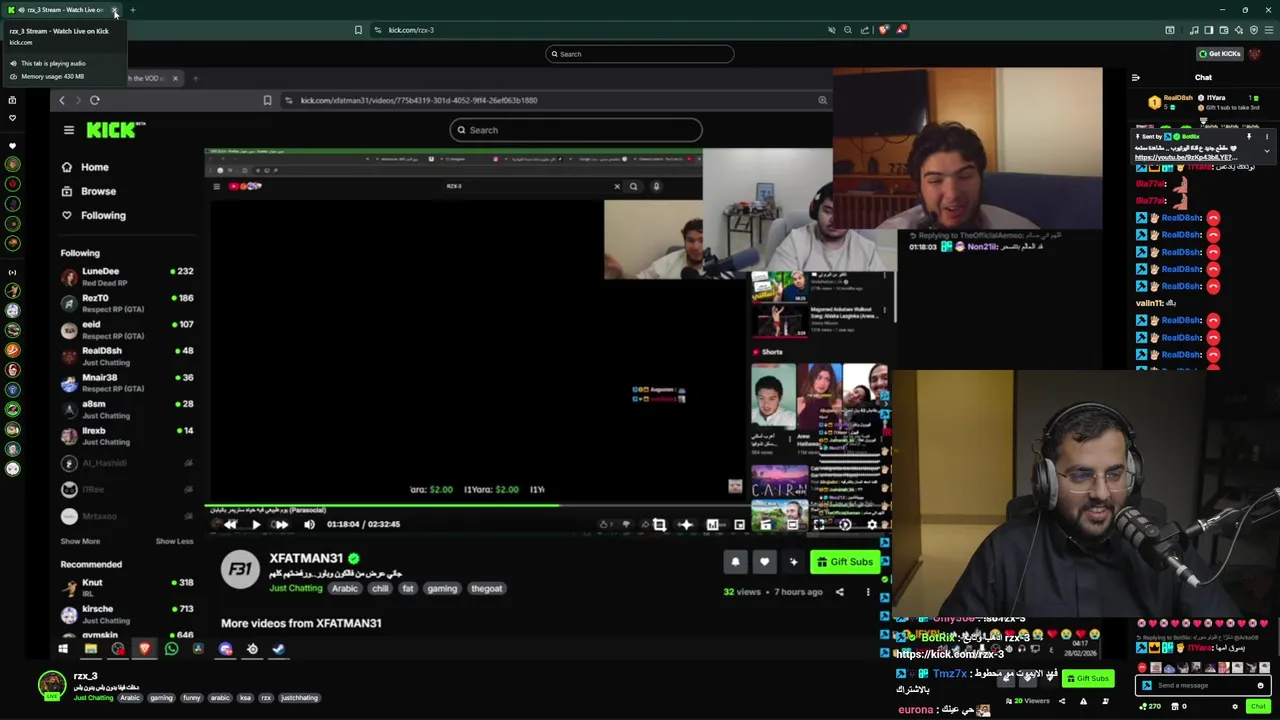Click the Send a message chat input
Viewport: 1280px width, 720px height.
pos(1204,685)
